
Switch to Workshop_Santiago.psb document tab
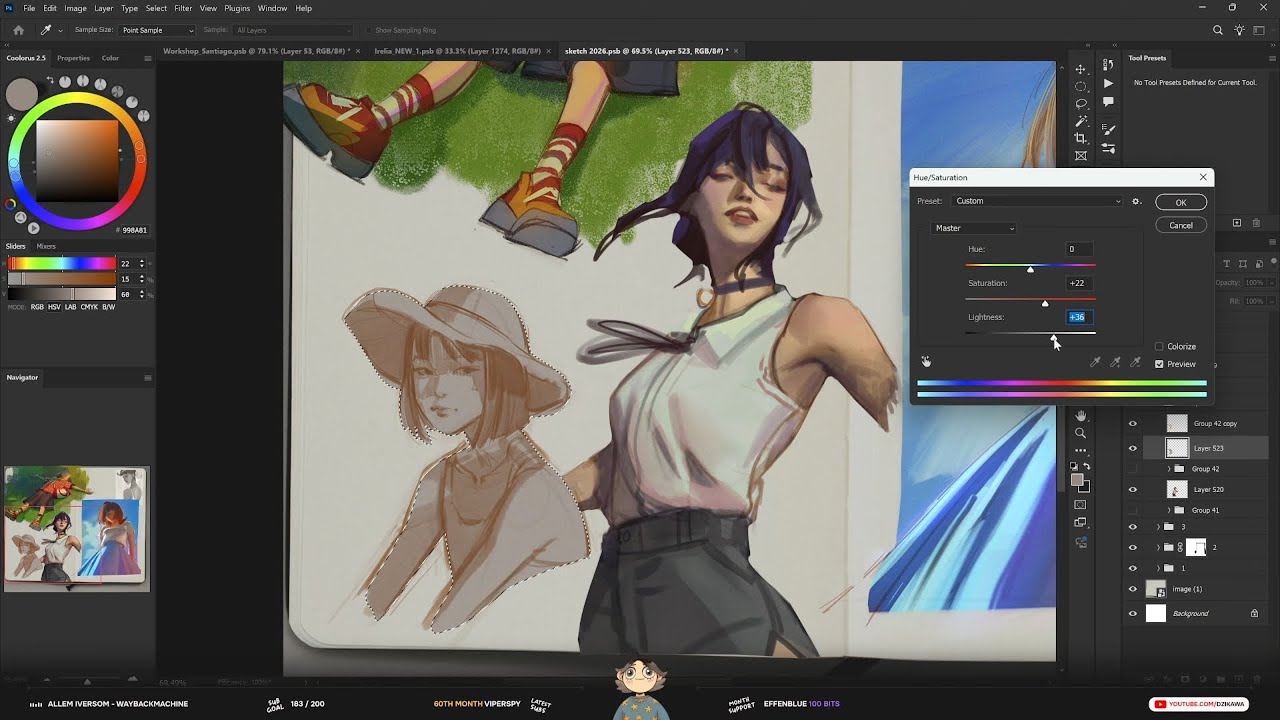pyautogui.click(x=255, y=50)
